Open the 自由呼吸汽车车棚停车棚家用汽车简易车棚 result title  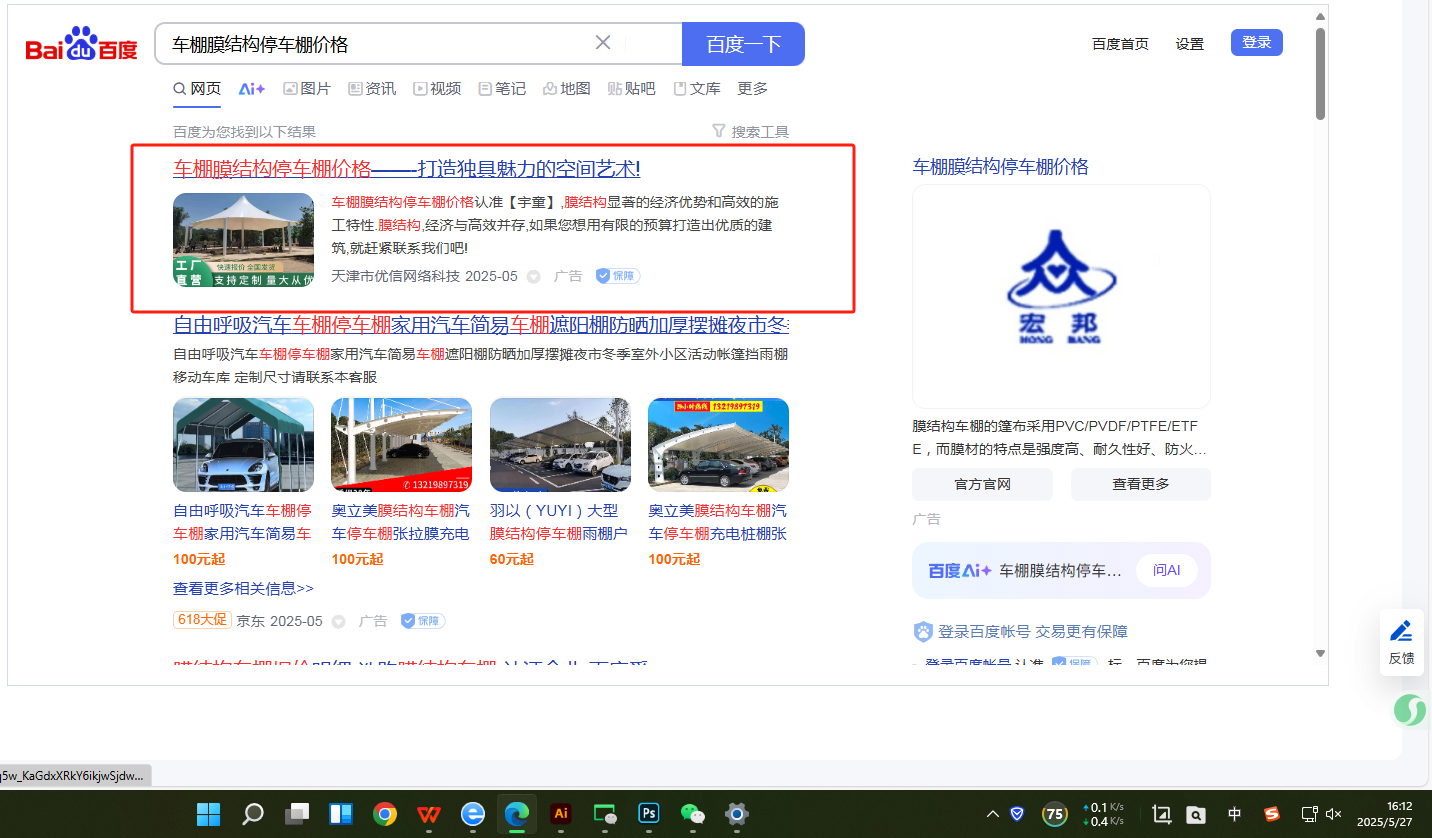click(481, 325)
